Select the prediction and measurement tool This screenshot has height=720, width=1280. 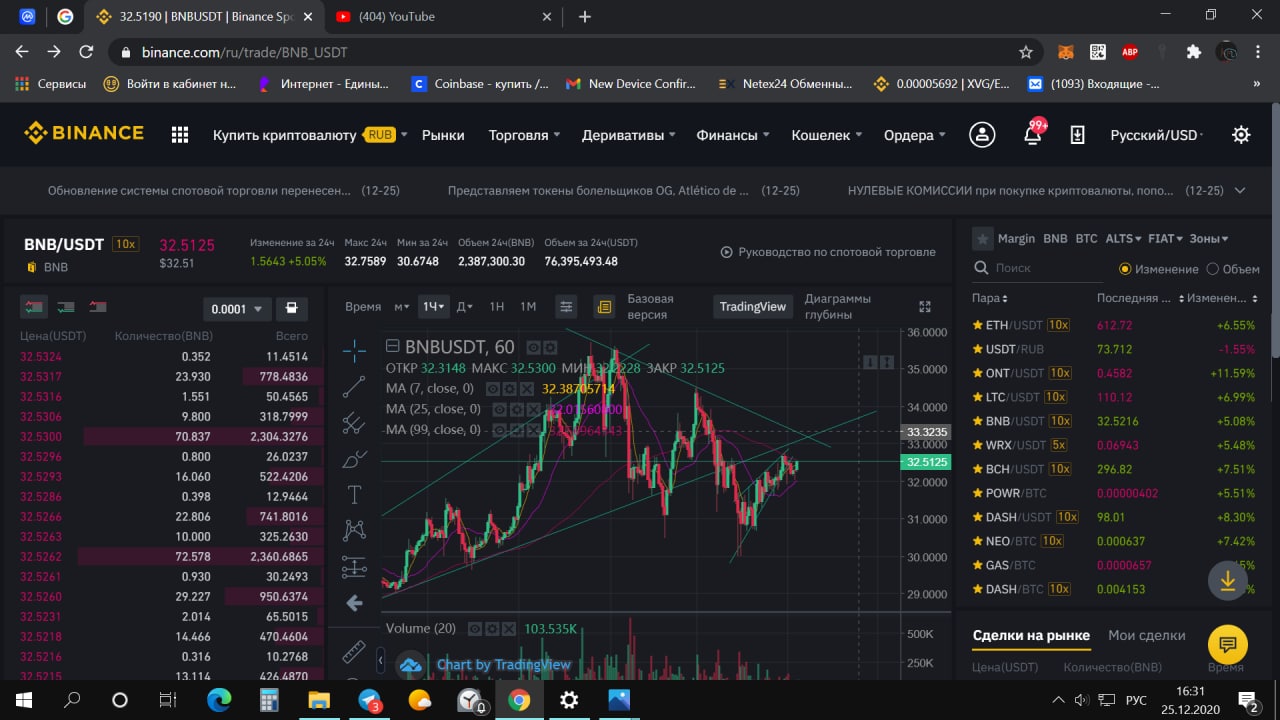coord(354,567)
